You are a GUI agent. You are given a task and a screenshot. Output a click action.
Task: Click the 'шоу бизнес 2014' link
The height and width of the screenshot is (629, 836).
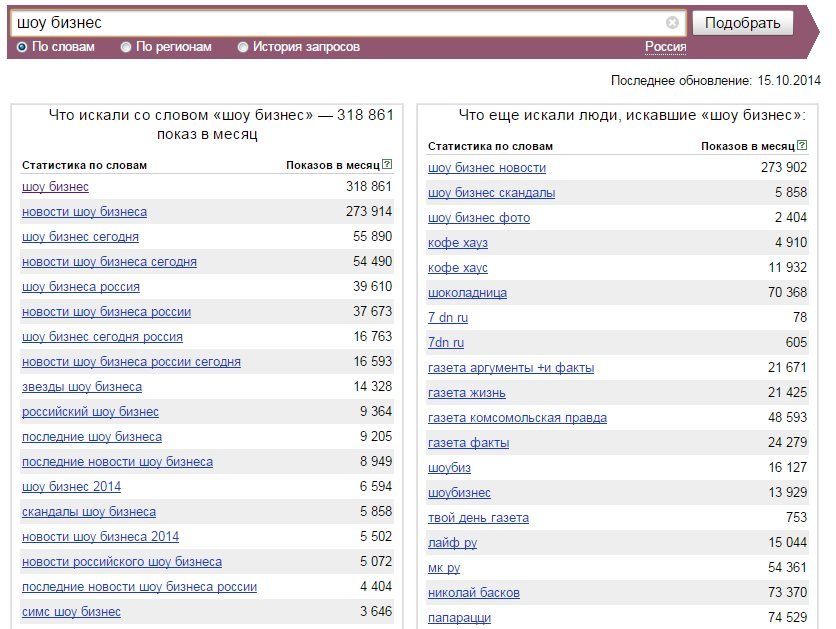[71, 487]
